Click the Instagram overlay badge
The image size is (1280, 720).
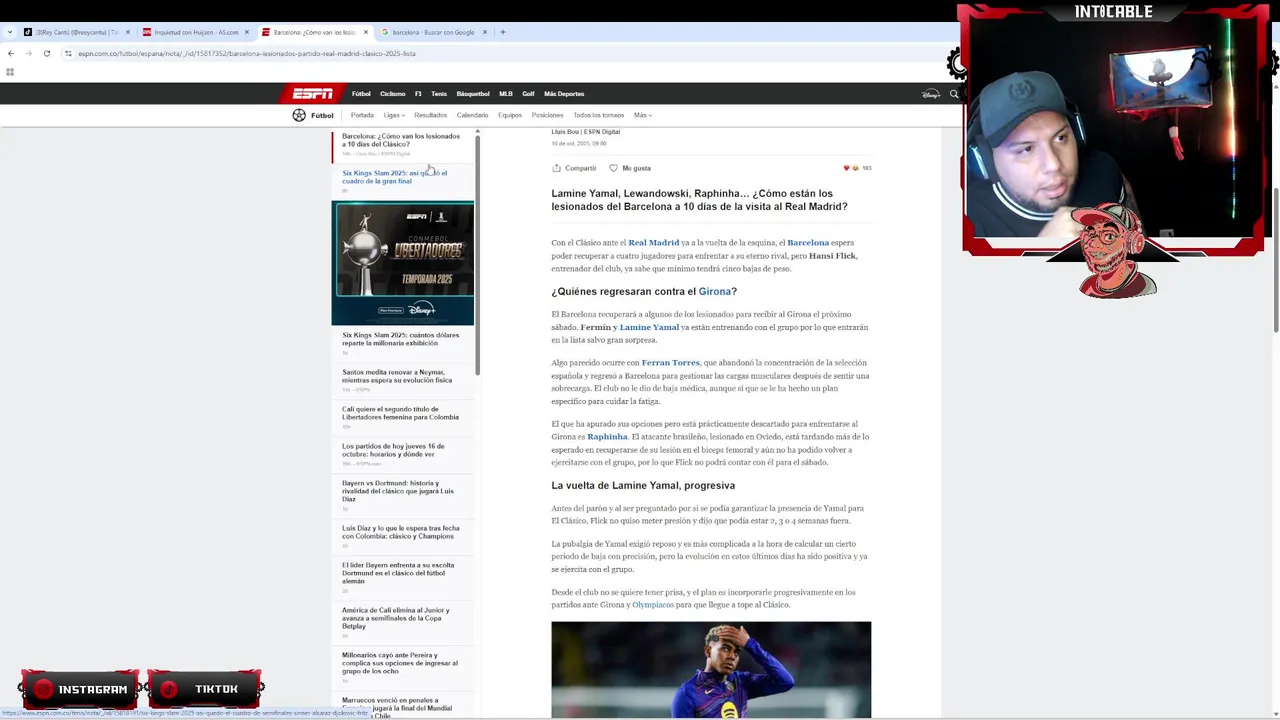[x=79, y=689]
